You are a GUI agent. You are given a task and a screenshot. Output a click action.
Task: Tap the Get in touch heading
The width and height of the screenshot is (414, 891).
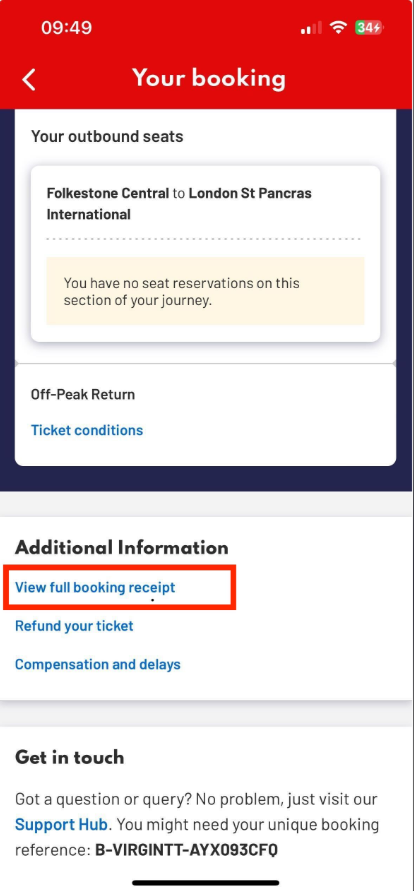69,757
